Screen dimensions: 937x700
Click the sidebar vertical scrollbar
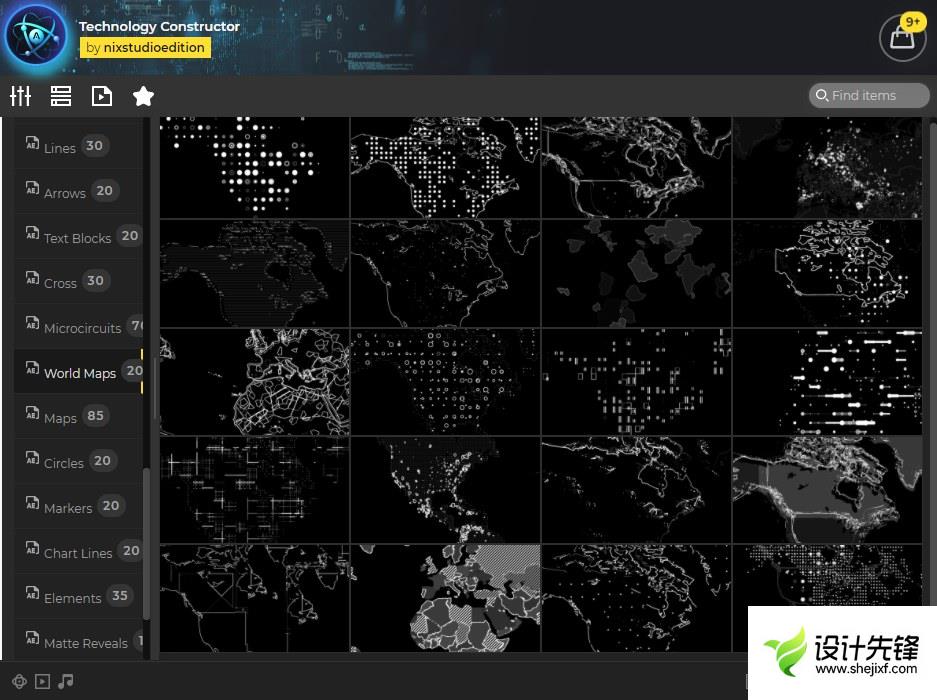pos(148,540)
